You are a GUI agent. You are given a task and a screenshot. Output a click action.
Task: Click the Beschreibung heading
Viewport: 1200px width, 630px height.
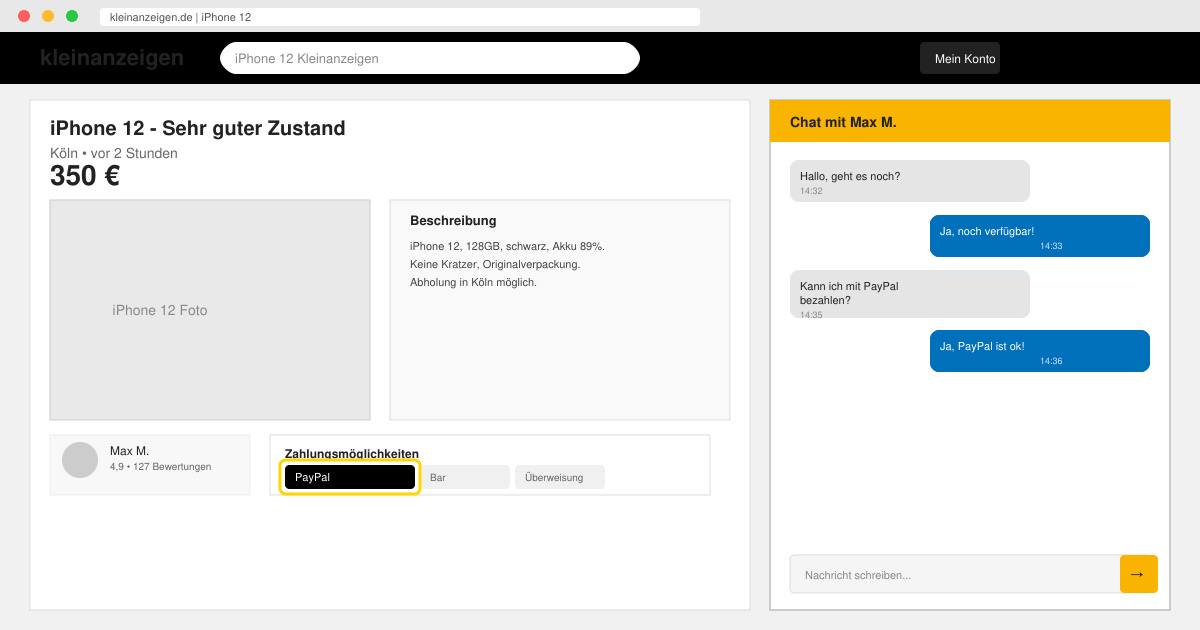point(453,220)
